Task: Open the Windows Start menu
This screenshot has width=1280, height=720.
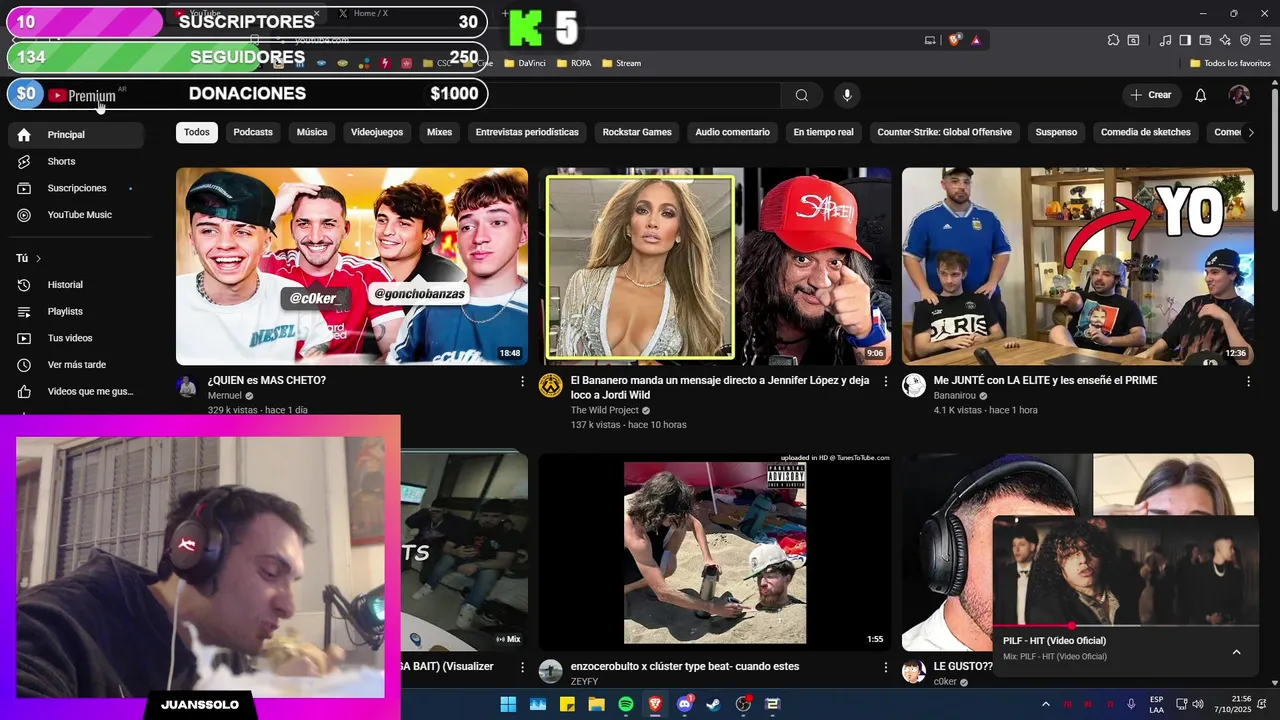Action: coord(508,704)
